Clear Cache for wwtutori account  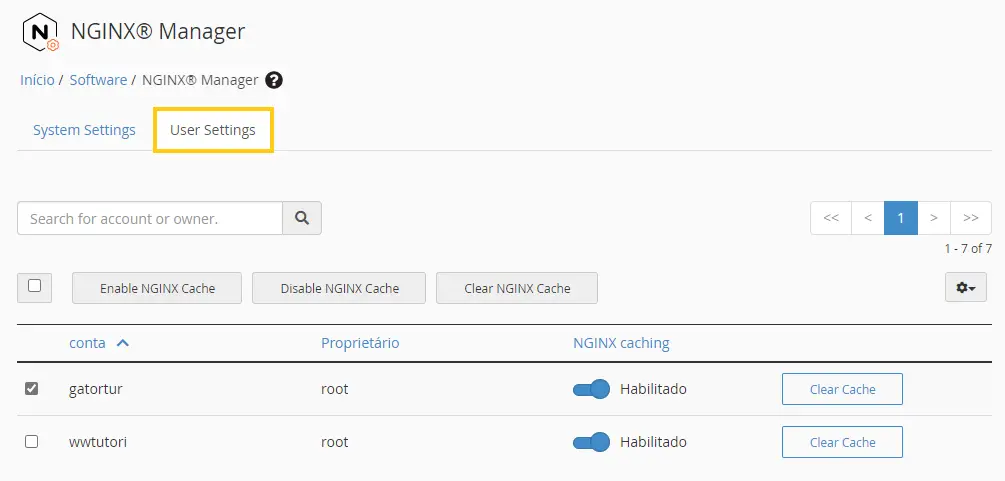(842, 443)
